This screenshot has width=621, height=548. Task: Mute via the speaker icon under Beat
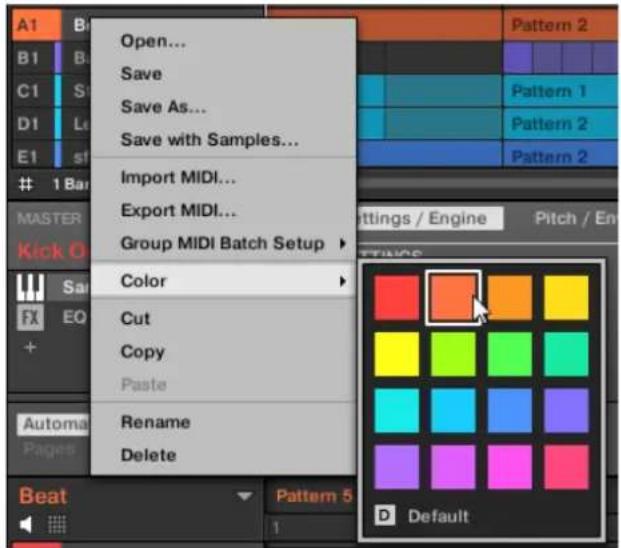26,525
